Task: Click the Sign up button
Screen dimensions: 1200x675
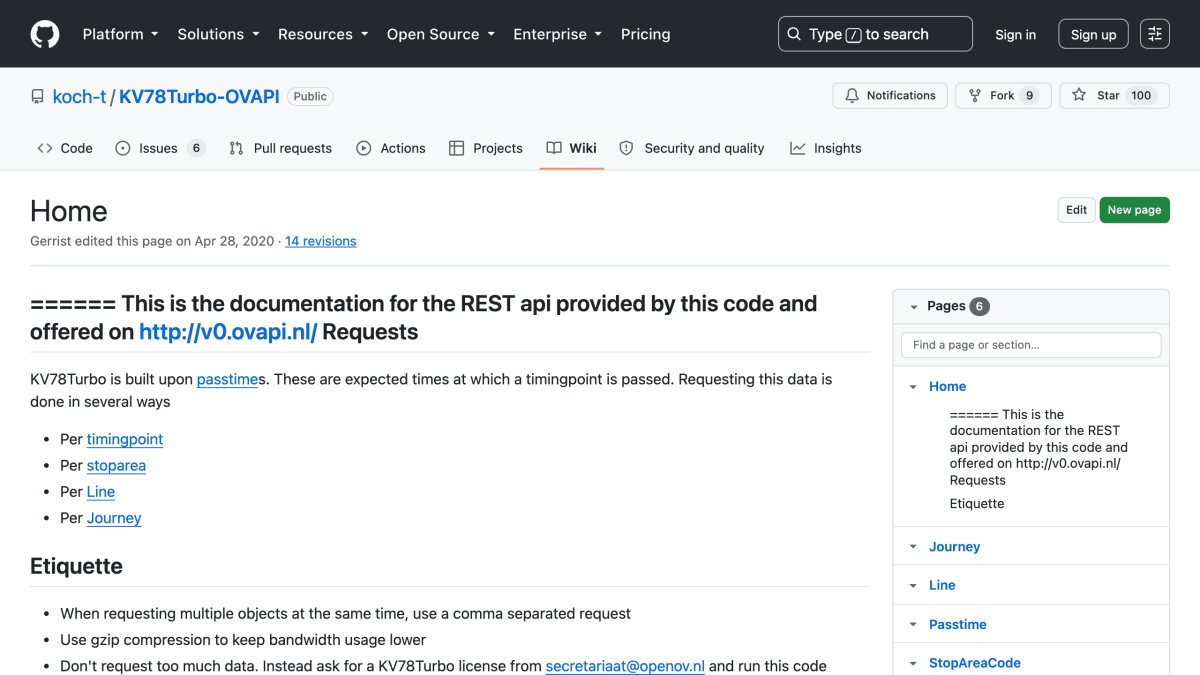Action: [x=1093, y=34]
